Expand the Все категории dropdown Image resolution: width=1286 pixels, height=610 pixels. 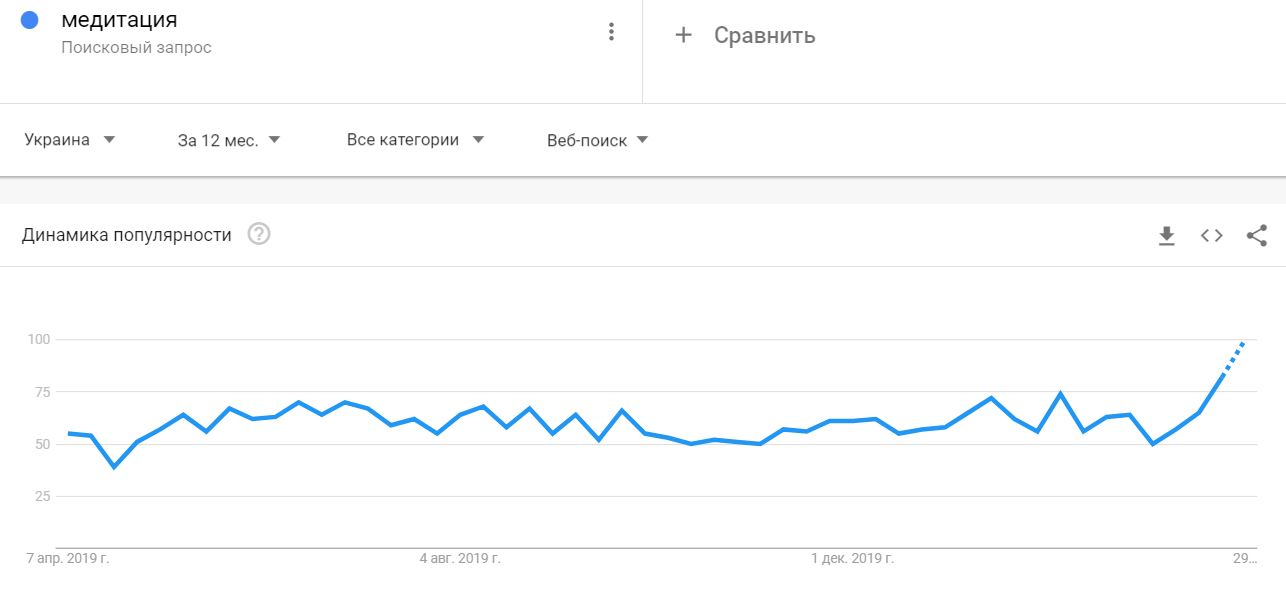(x=415, y=140)
